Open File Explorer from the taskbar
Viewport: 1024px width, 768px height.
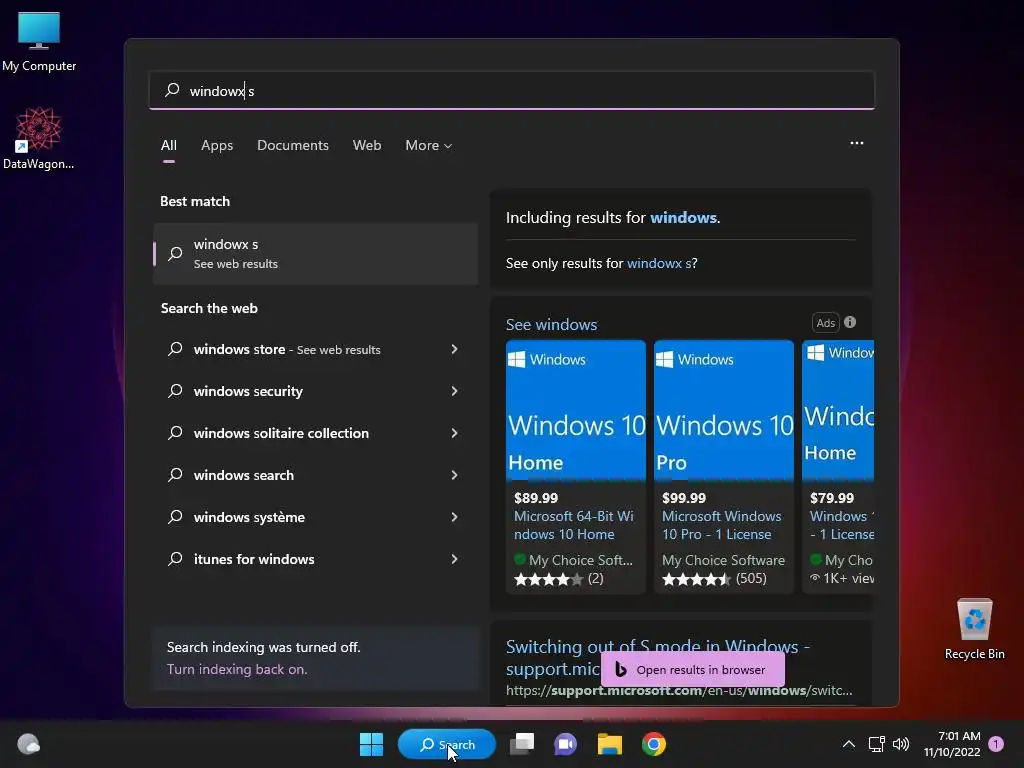609,744
